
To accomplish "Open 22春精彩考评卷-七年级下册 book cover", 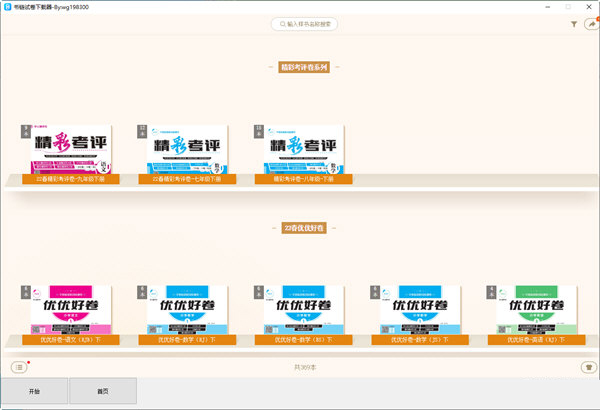I will [187, 150].
